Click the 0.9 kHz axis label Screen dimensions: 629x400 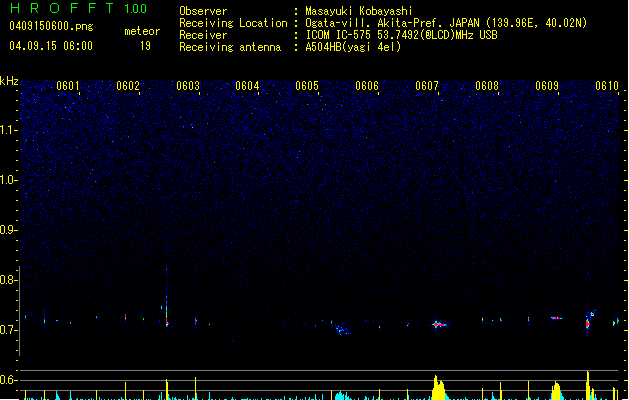tap(8, 230)
